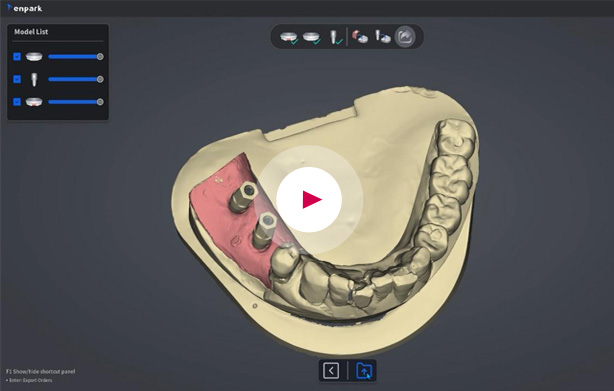Viewport: 614px width, 391px height.
Task: Adjust the plain model transparency slider
Action: pos(76,57)
